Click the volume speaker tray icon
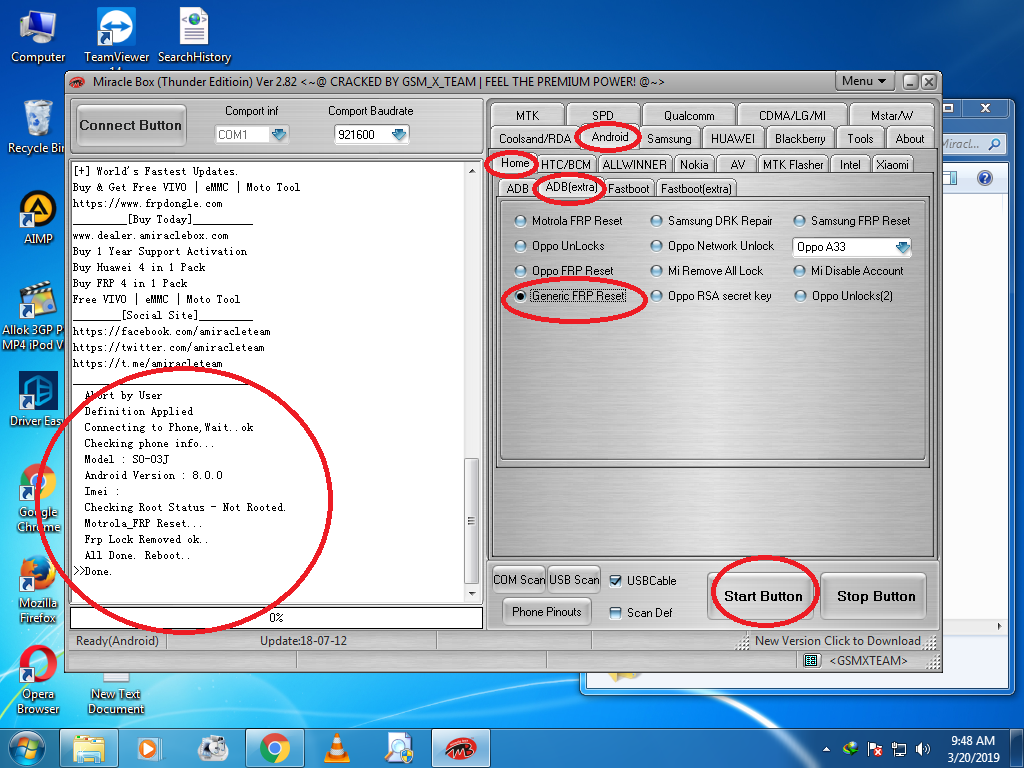 tap(923, 749)
